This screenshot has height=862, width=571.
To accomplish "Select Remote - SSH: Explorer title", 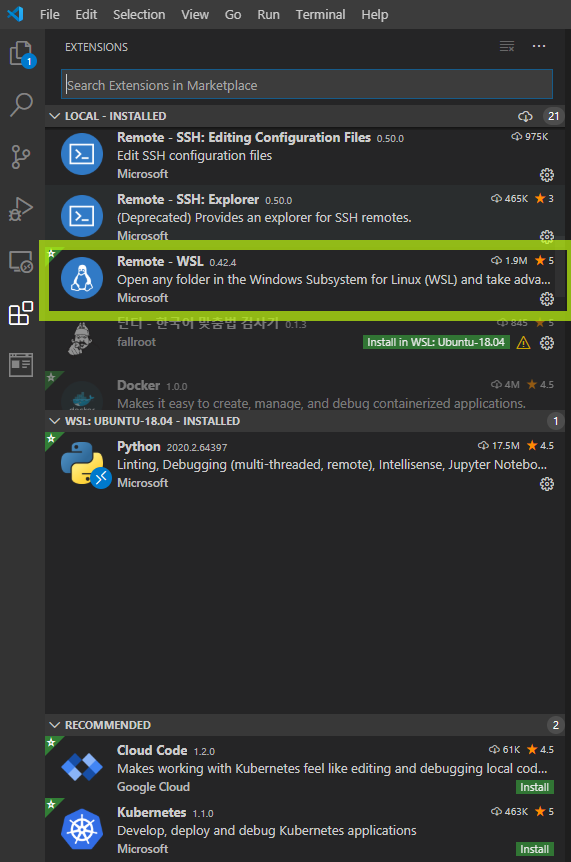I will tap(188, 200).
